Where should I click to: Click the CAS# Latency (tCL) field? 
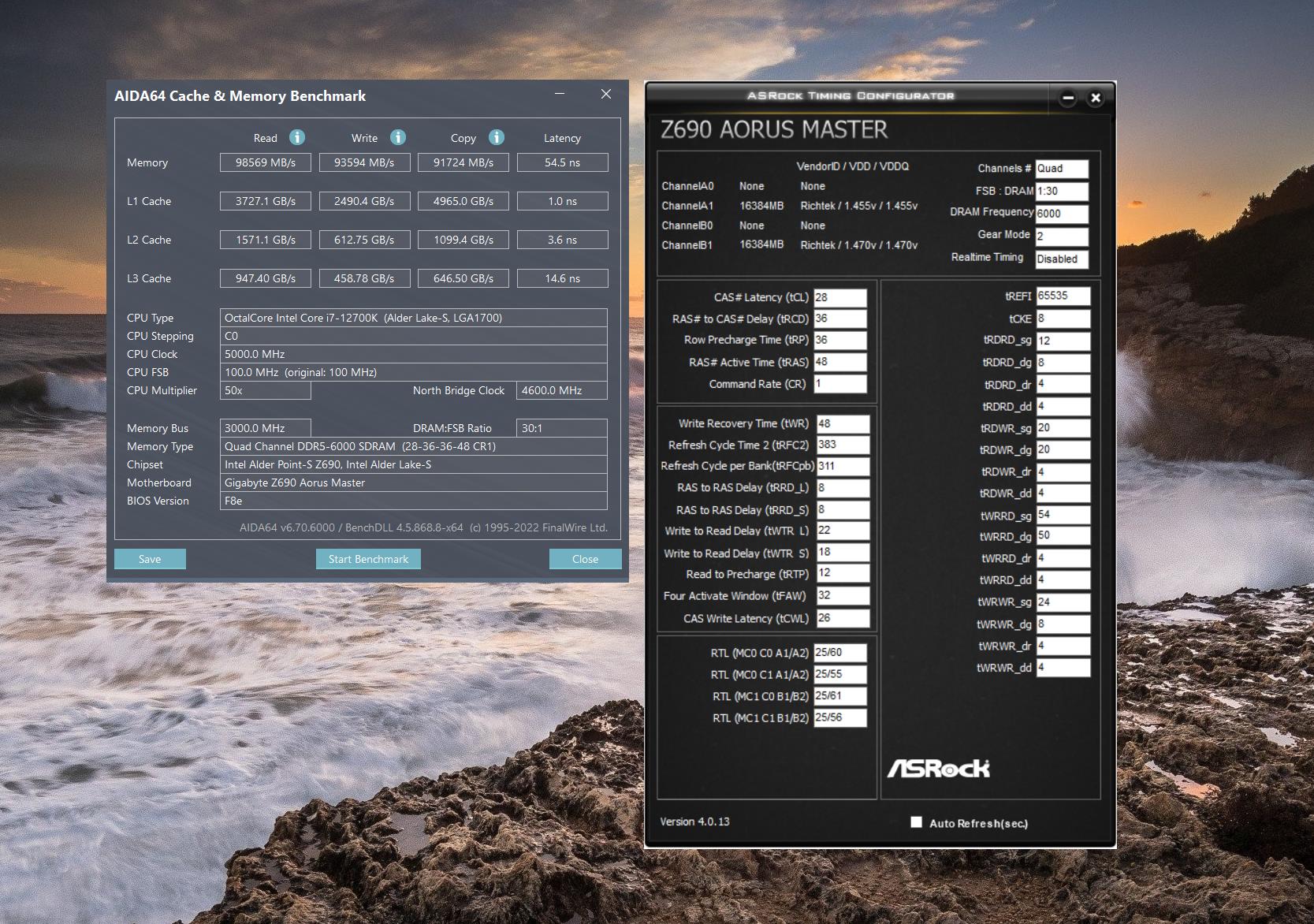pyautogui.click(x=840, y=297)
